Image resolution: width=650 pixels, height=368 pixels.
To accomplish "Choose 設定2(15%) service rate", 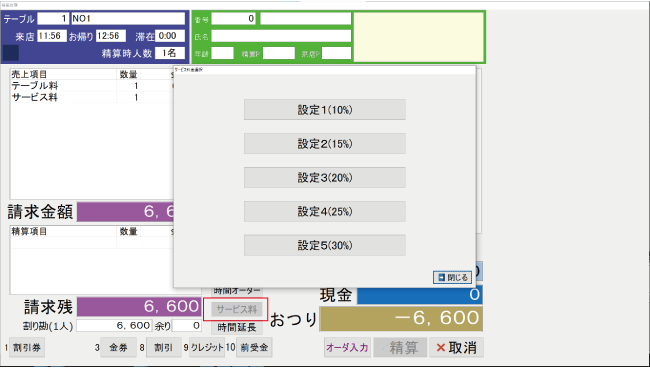I will click(325, 144).
